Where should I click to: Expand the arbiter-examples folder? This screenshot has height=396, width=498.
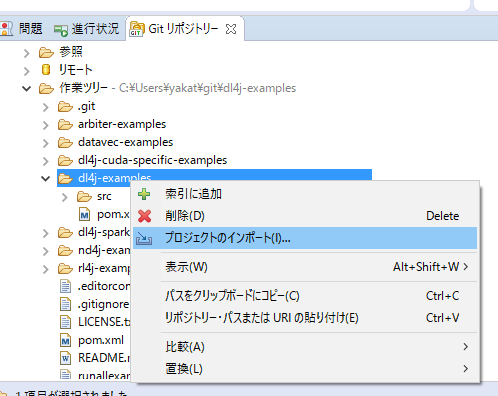pos(46,125)
